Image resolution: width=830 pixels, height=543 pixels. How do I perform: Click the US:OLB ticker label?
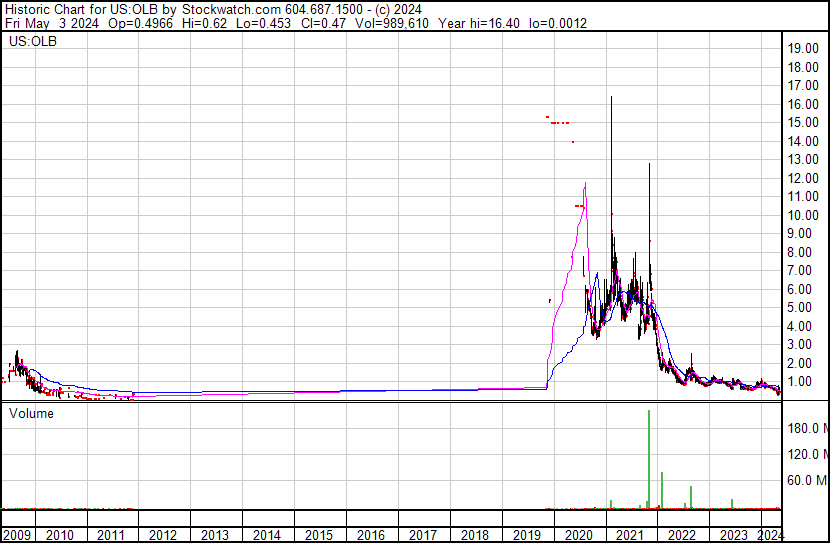click(x=32, y=42)
